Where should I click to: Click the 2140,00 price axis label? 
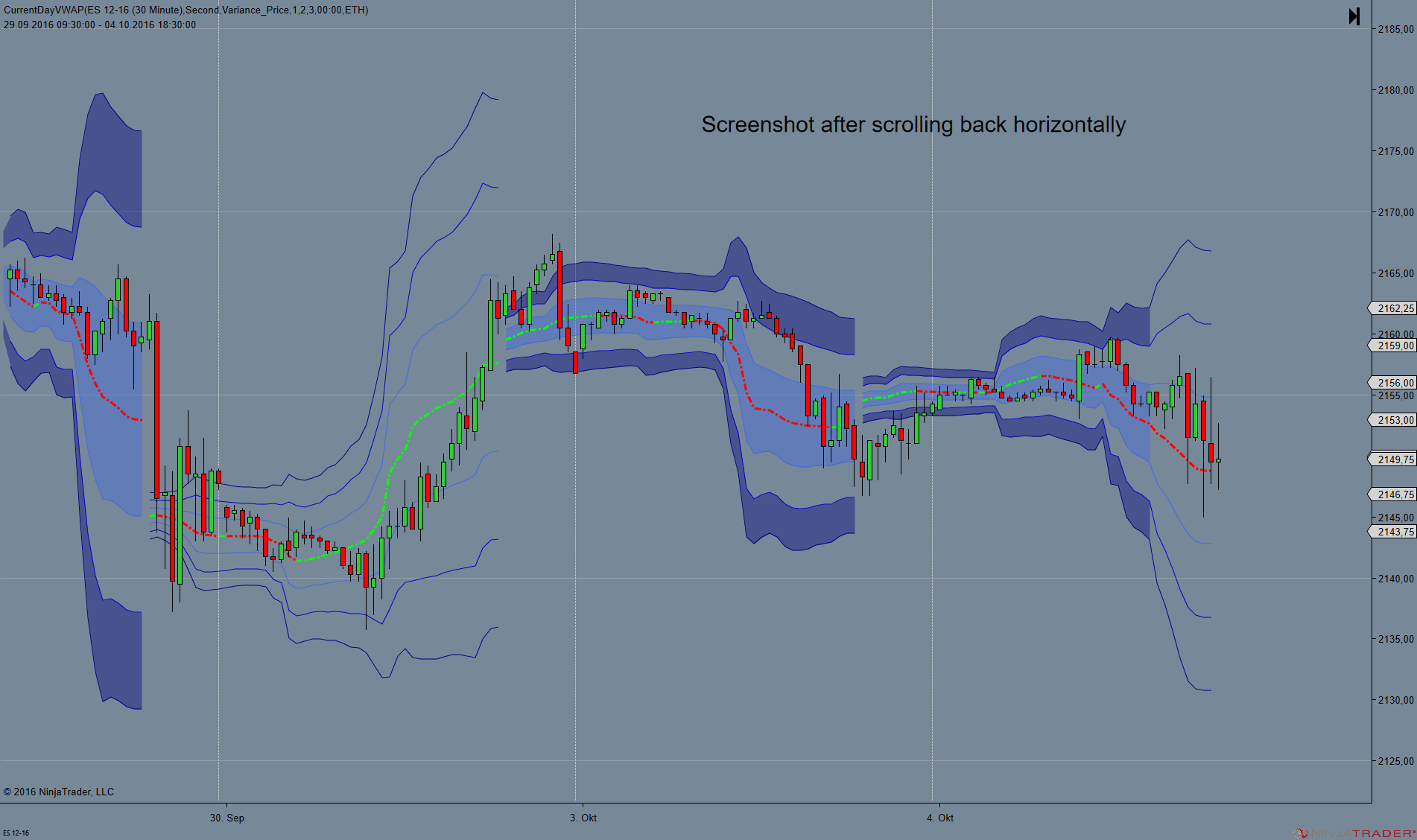pyautogui.click(x=1395, y=579)
